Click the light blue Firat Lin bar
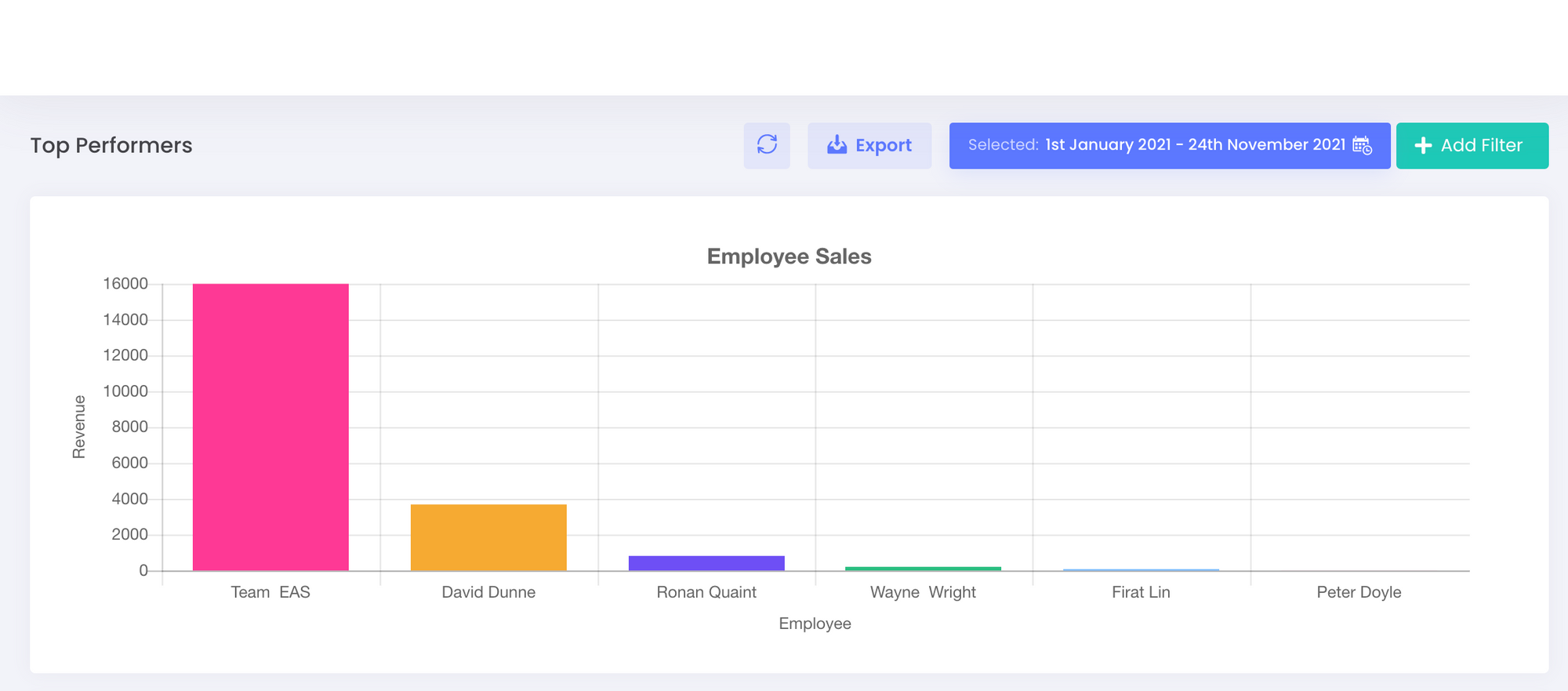This screenshot has width=1568, height=691. (x=1141, y=569)
